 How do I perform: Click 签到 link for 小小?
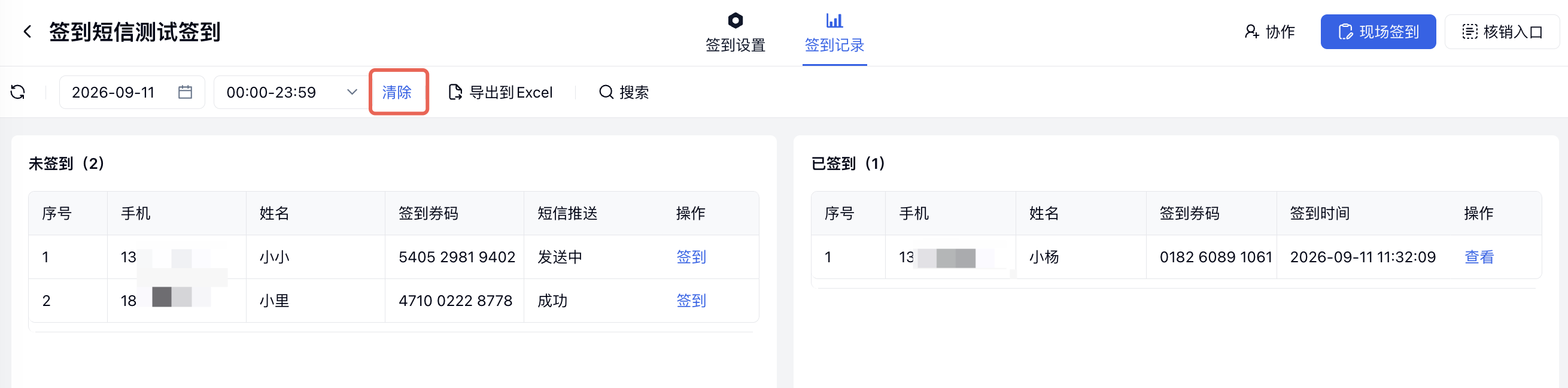click(x=691, y=257)
